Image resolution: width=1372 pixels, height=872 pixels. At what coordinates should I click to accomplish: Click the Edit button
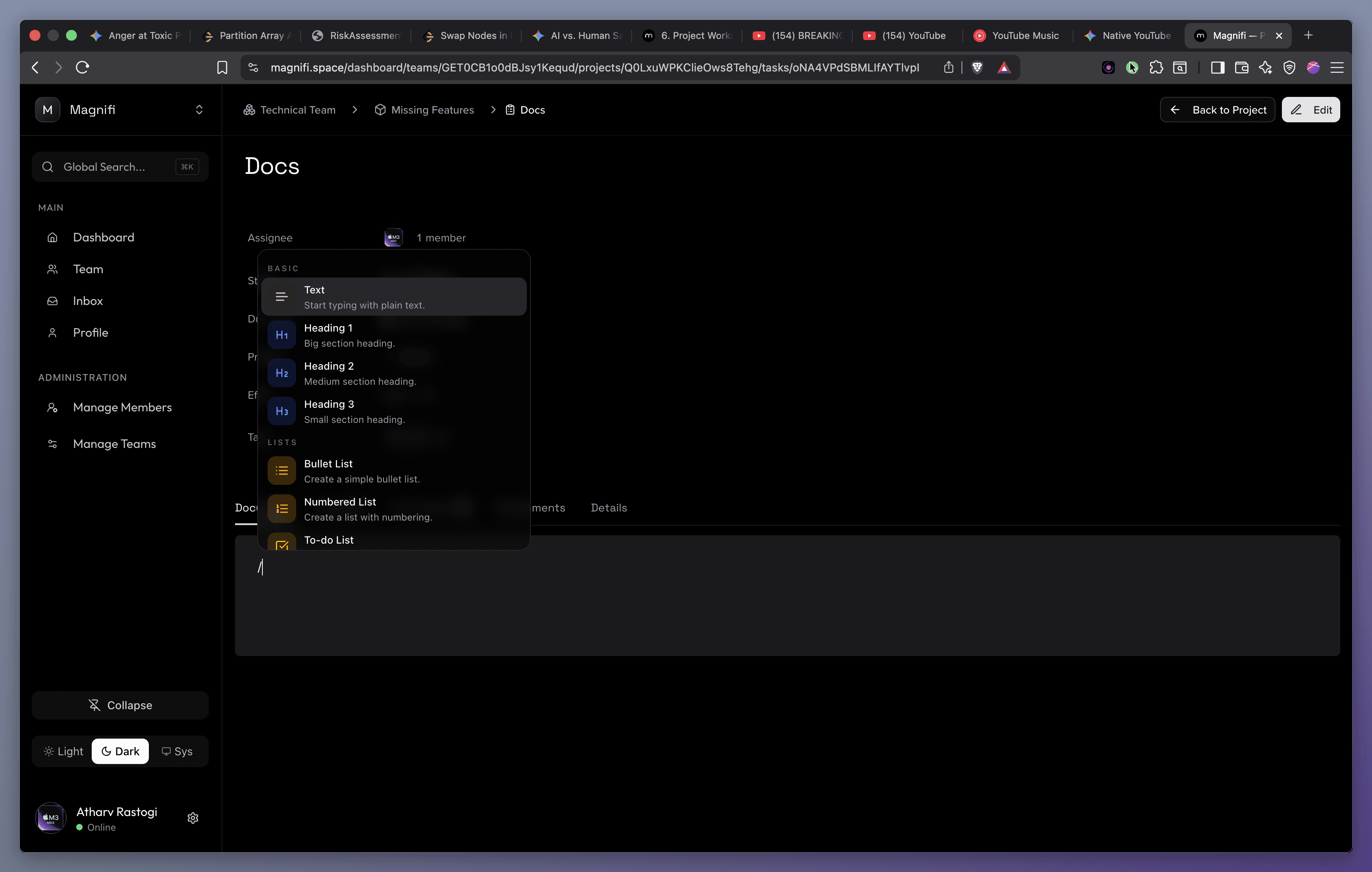tap(1311, 110)
